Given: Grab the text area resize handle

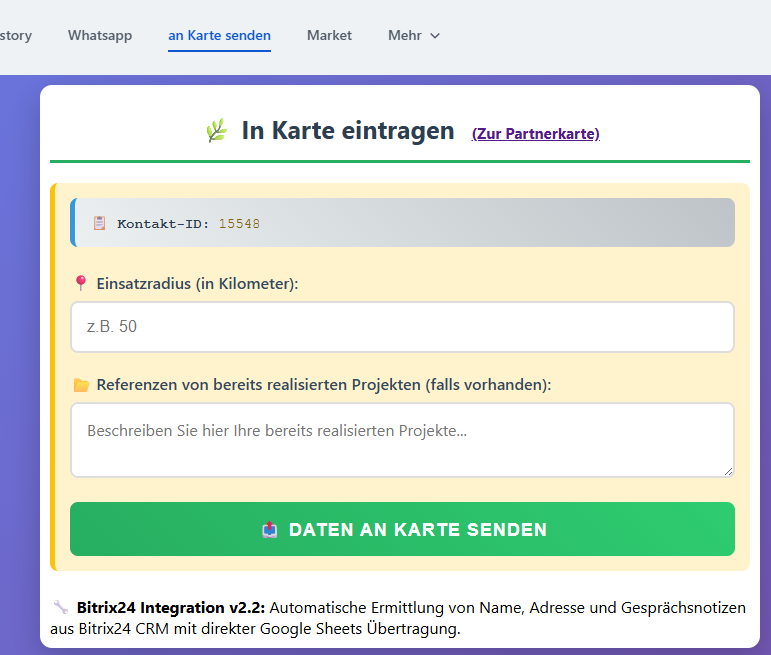Looking at the screenshot, I should click(x=728, y=471).
